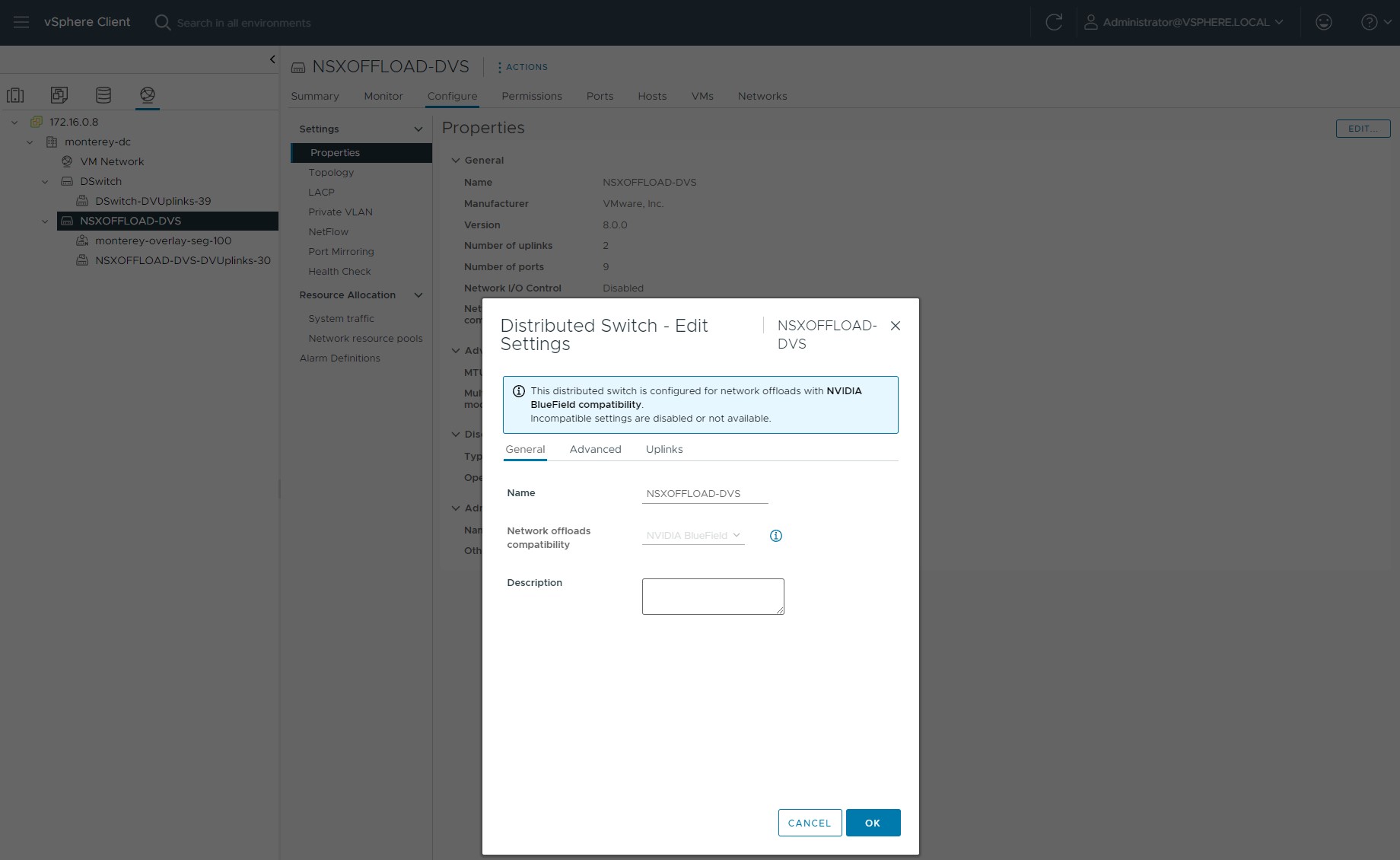The height and width of the screenshot is (860, 1400).
Task: Click the Edit button in Properties
Action: pyautogui.click(x=1363, y=129)
